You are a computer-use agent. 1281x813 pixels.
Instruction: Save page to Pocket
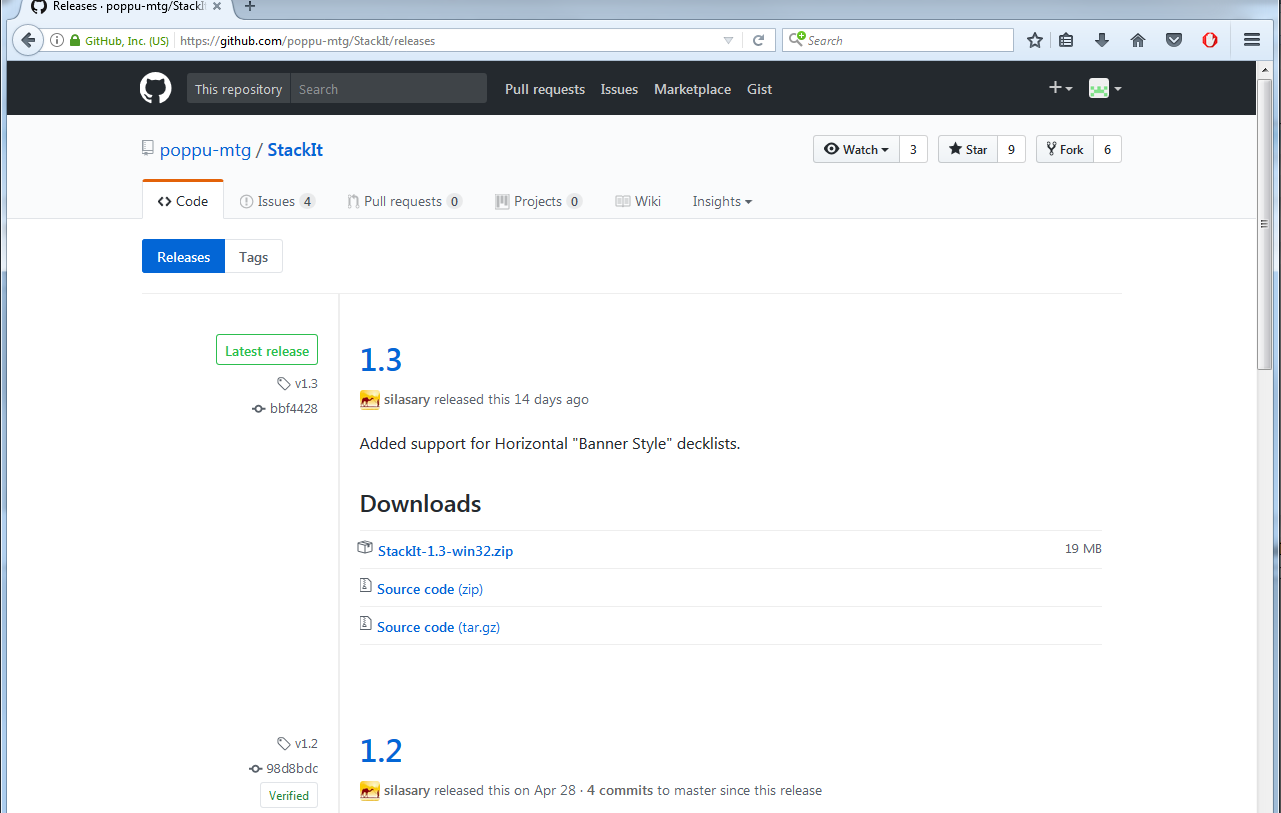click(x=1173, y=40)
